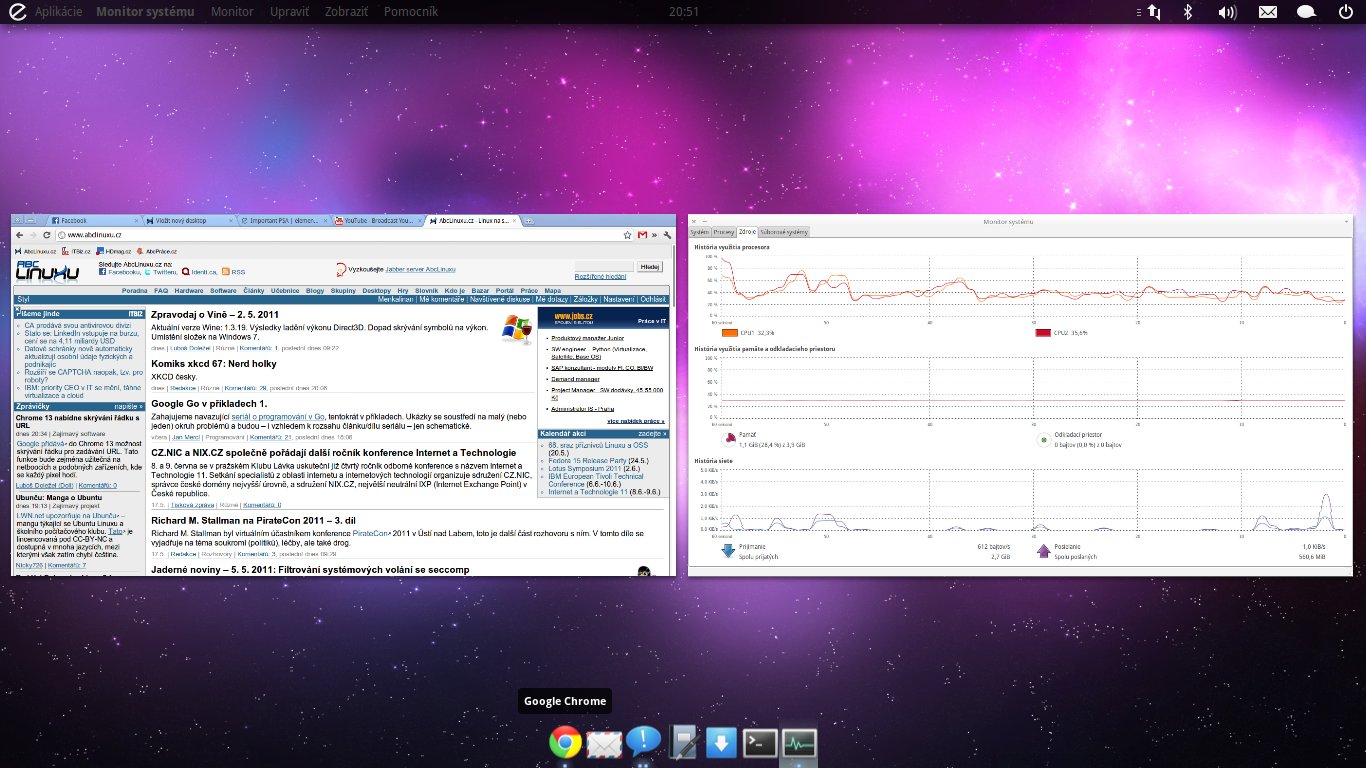
Task: Open the messaging envelope indicator in the top panel
Action: tap(1267, 12)
